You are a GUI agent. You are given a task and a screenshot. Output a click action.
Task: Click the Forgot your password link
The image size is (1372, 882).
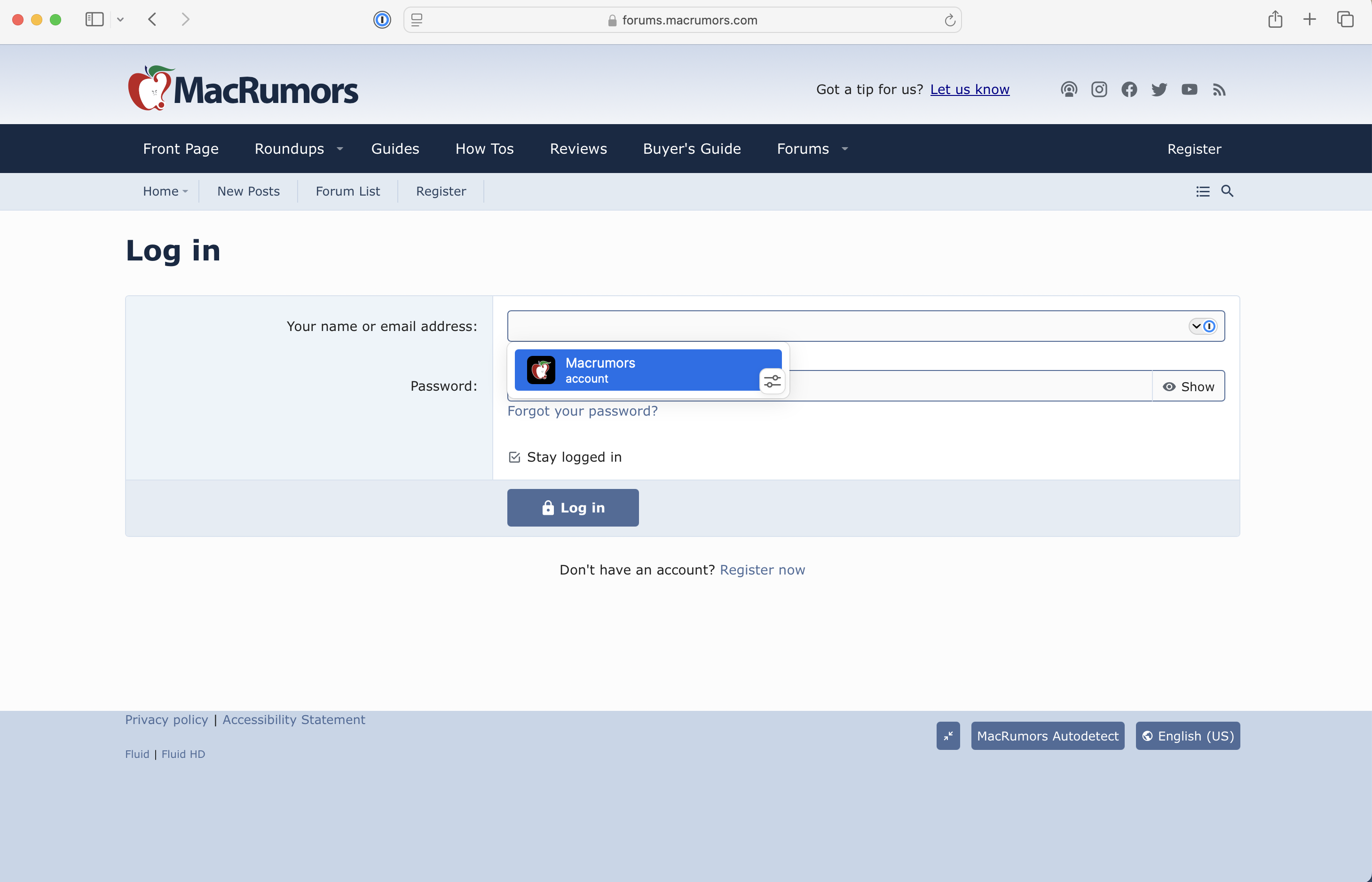583,411
